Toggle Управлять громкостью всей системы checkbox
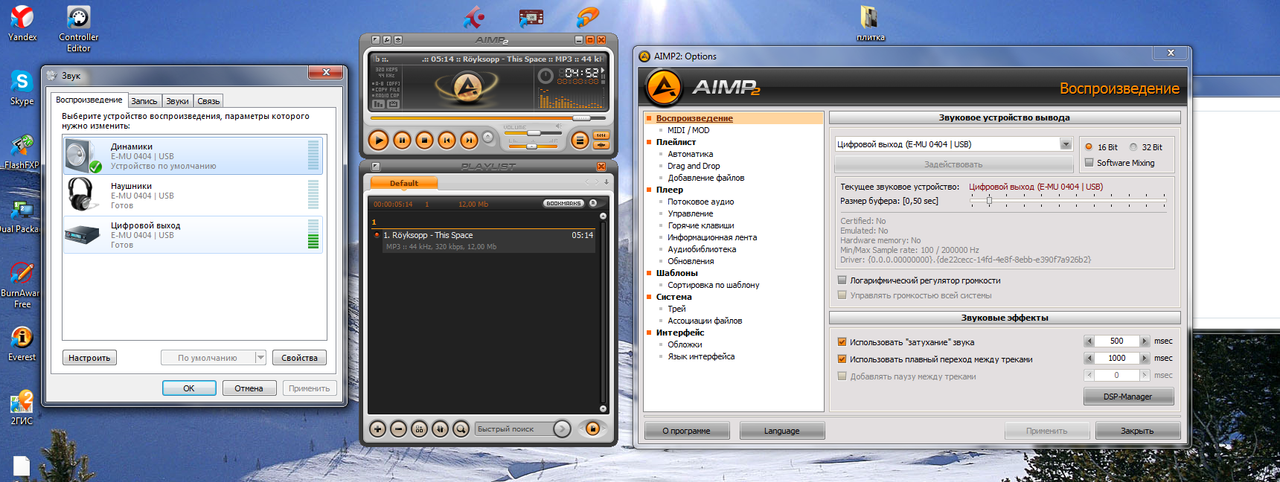 click(914, 295)
